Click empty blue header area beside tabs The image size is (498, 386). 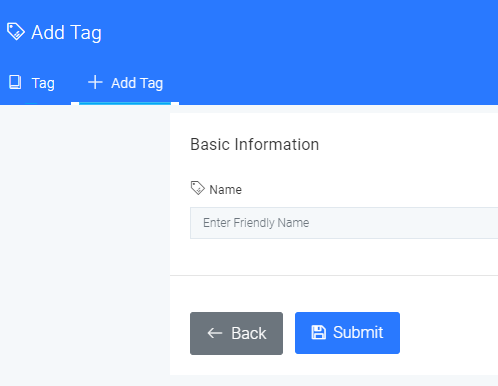pyautogui.click(x=333, y=83)
